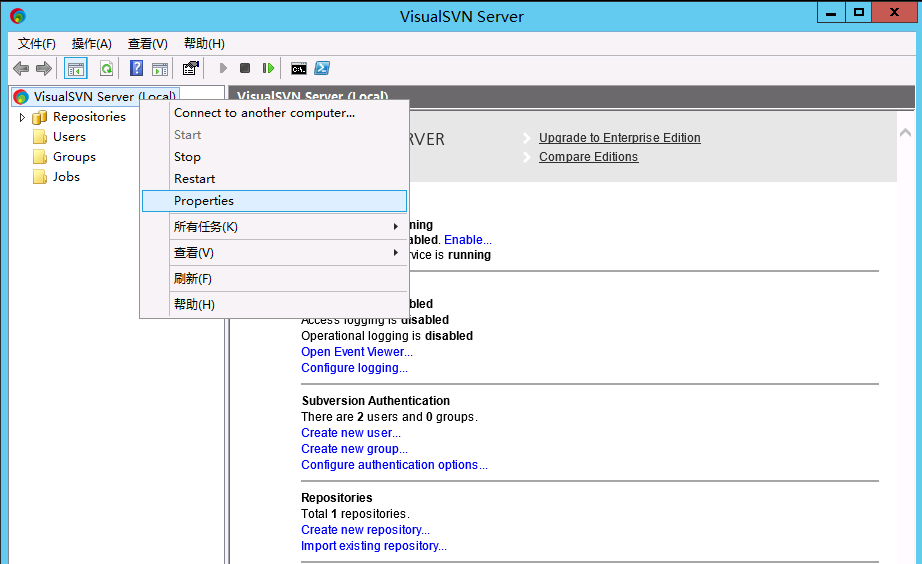Click 'There are 2 users and 0 groups.' text

point(389,416)
